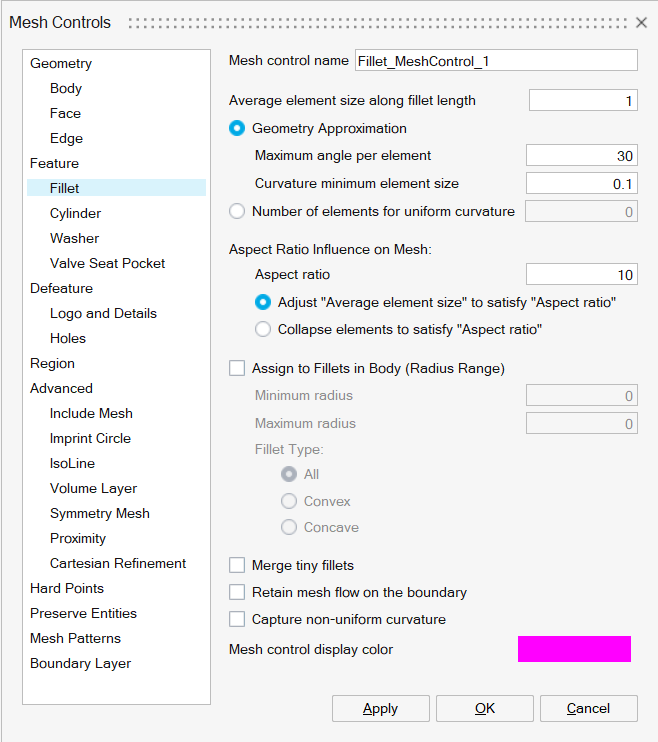658x742 pixels.
Task: Open Boundary Layer controls
Action: click(x=80, y=663)
